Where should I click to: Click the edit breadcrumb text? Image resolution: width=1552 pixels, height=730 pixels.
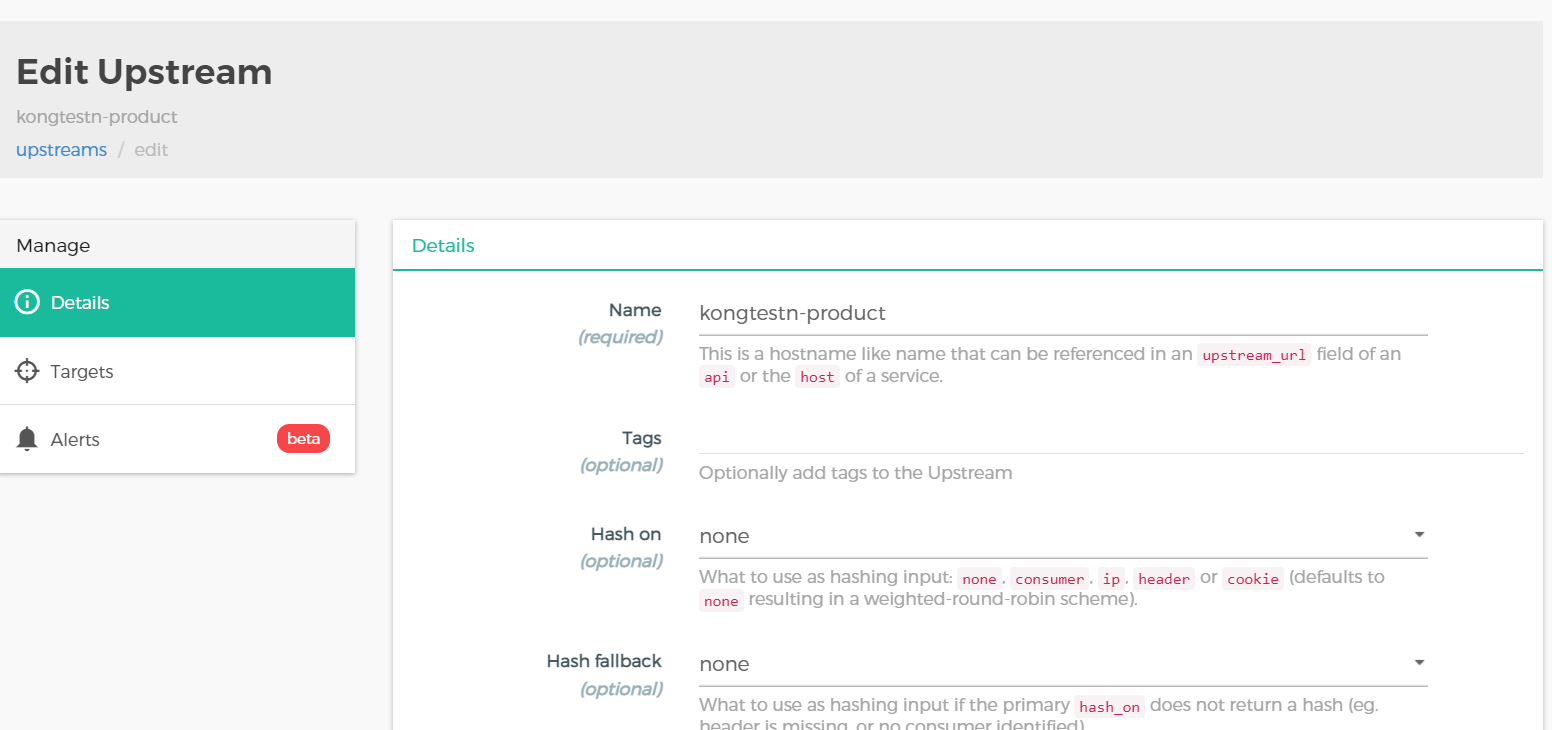click(151, 150)
